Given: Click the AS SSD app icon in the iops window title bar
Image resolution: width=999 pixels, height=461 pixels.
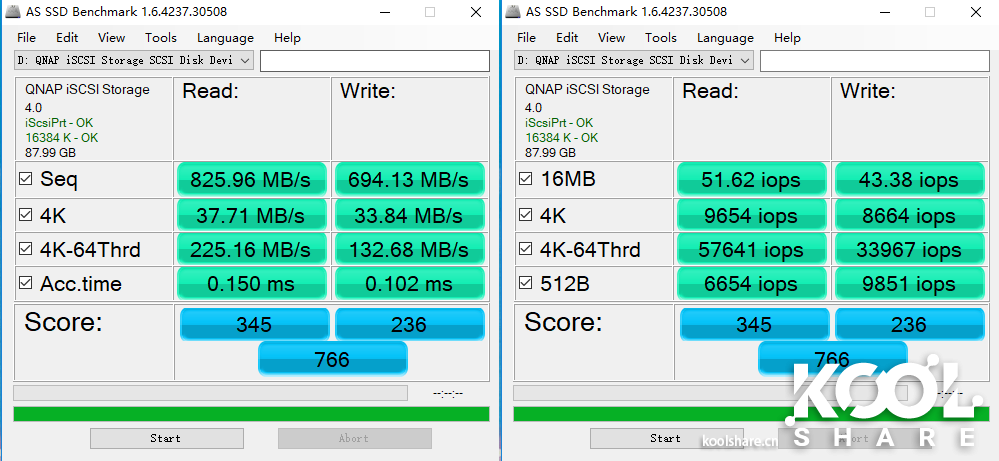Looking at the screenshot, I should (x=513, y=12).
